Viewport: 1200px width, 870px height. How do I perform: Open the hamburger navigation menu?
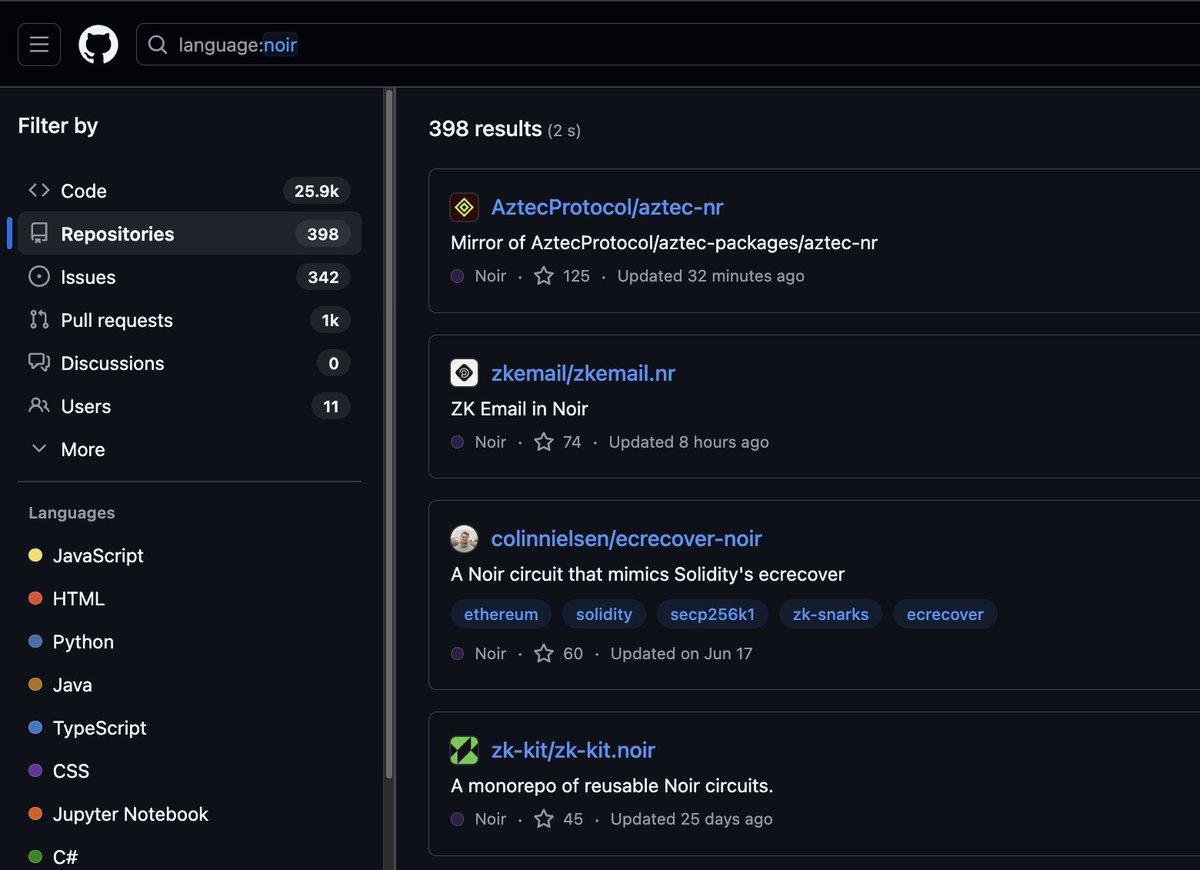(x=39, y=45)
